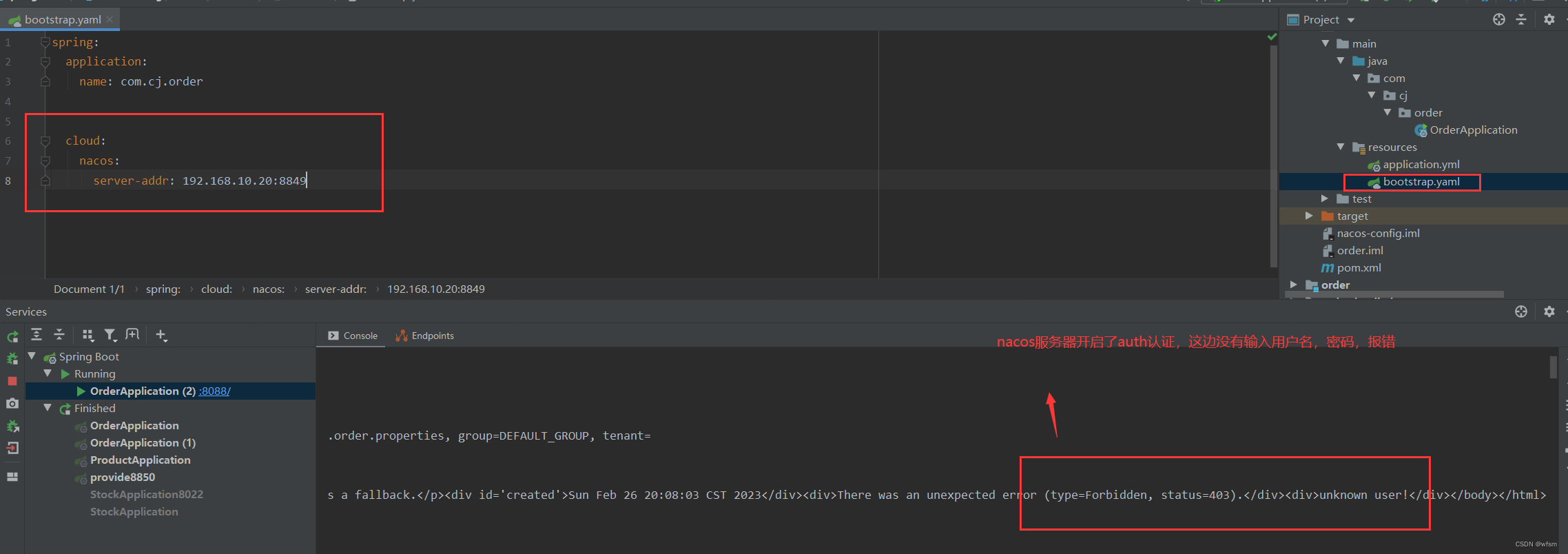Viewport: 1568px width, 554px height.
Task: Collapse the resources folder
Action: click(x=1341, y=147)
